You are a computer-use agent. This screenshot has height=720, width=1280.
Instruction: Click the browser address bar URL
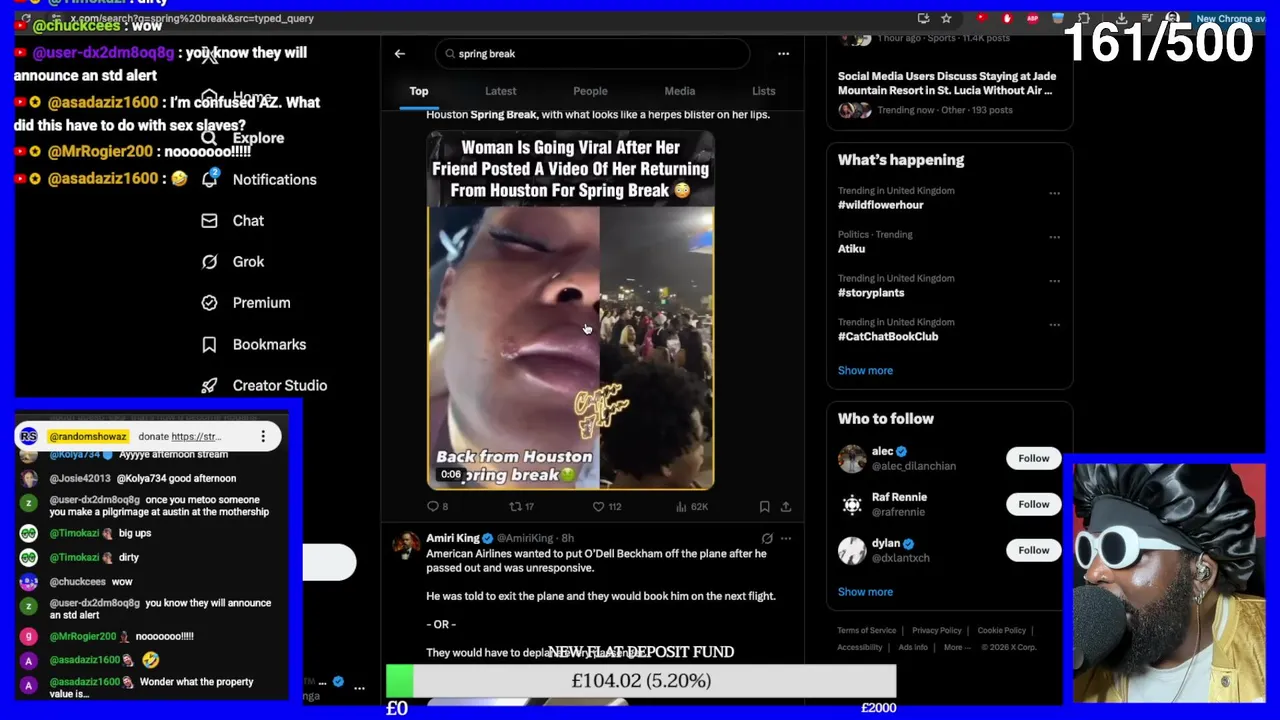click(x=192, y=18)
